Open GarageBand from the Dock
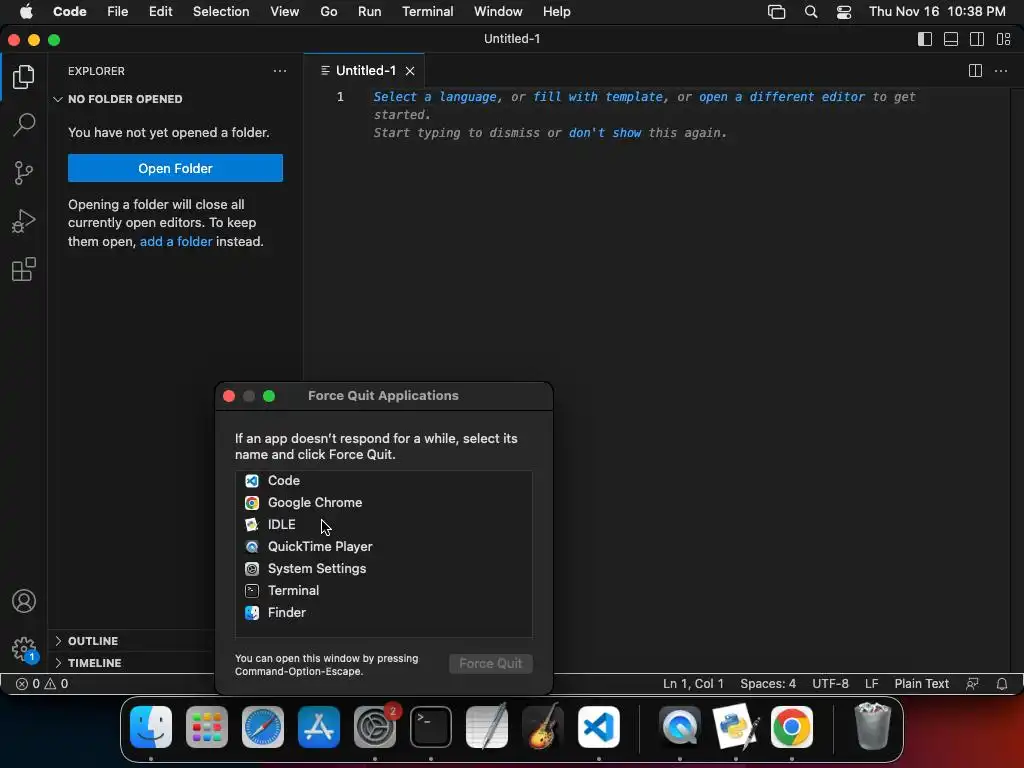 (x=543, y=727)
